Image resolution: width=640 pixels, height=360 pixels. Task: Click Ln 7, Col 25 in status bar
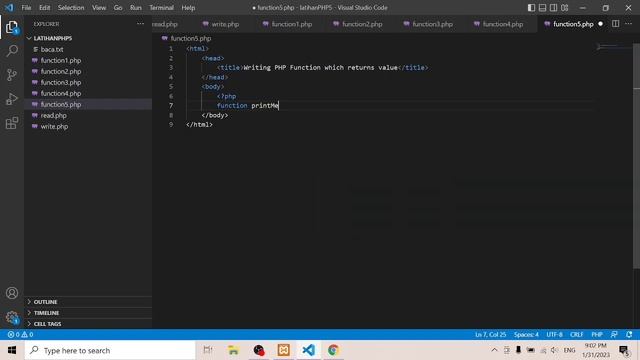[490, 334]
